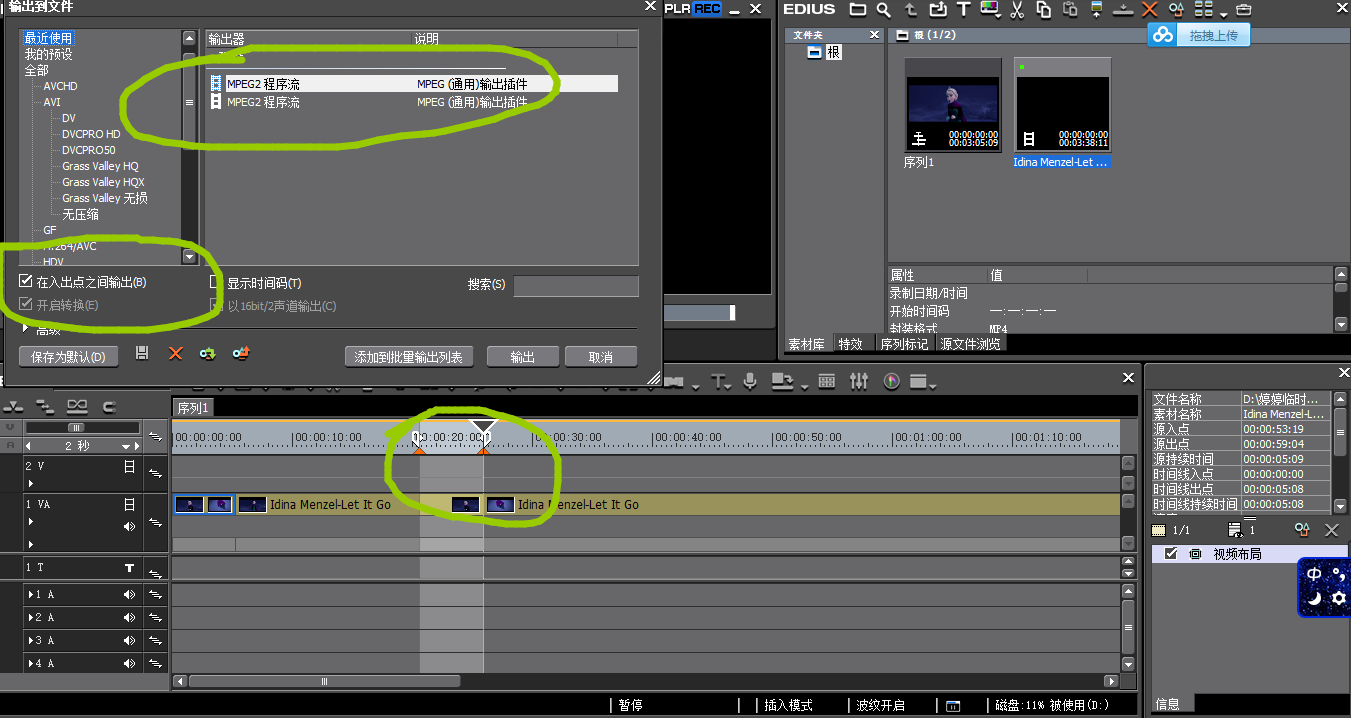Enable the 显示时间码 checkbox
The height and width of the screenshot is (718, 1351).
216,283
